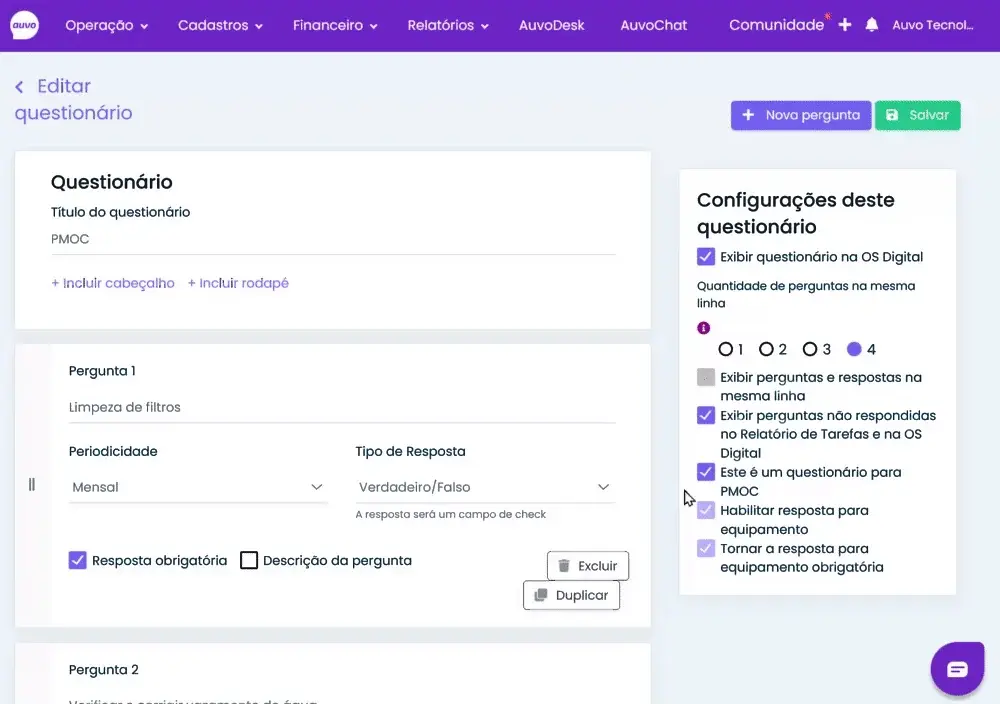Click + Incluir cabeçalho link
The width and height of the screenshot is (1000, 704).
point(113,283)
